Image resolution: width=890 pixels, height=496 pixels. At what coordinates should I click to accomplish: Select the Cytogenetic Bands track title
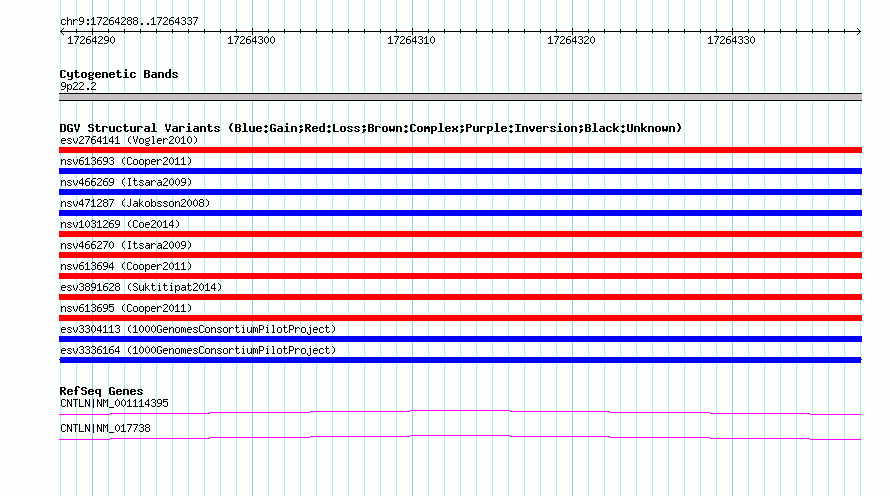[x=119, y=74]
